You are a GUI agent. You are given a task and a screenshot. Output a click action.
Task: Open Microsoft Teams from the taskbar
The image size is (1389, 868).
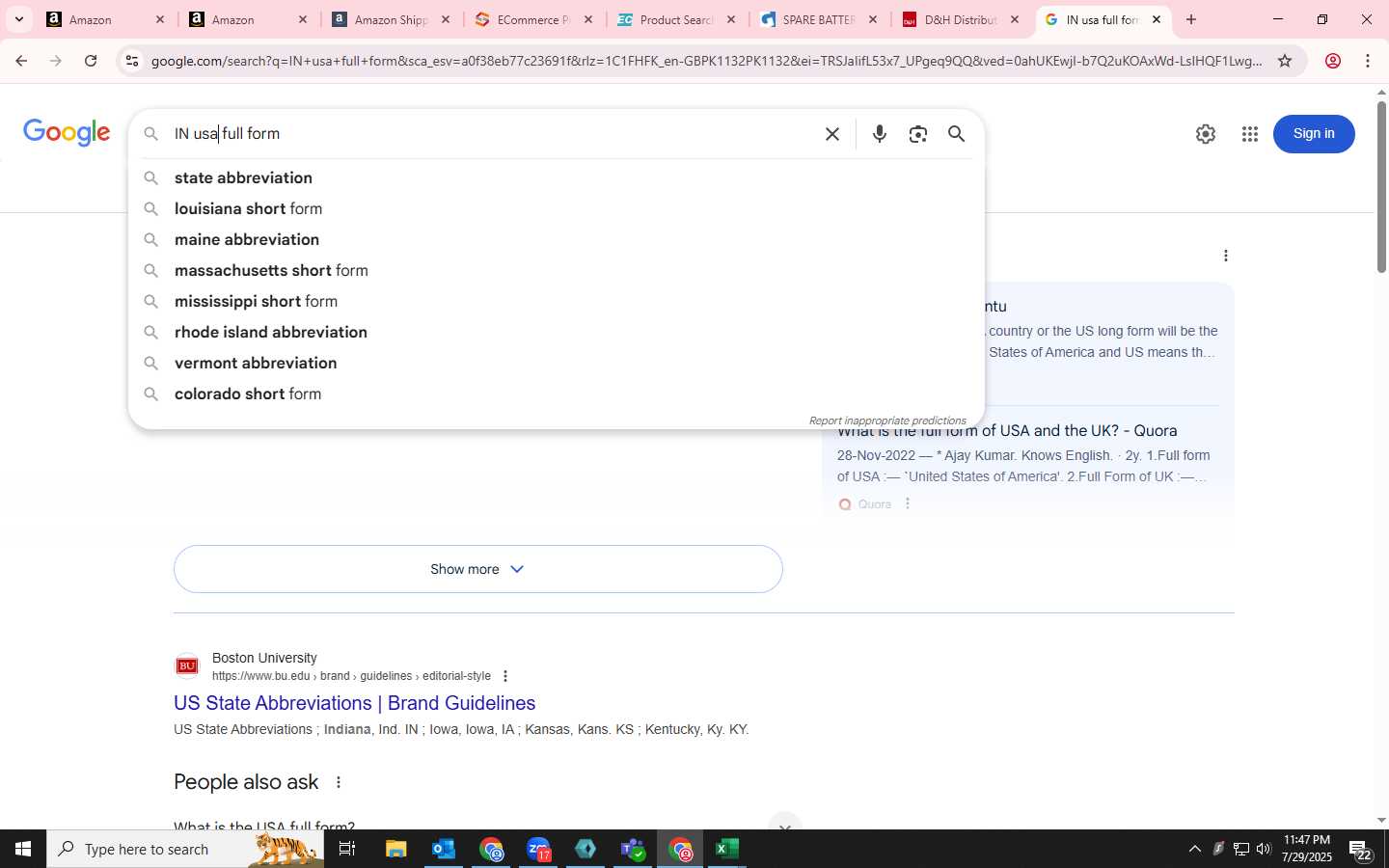point(633,849)
